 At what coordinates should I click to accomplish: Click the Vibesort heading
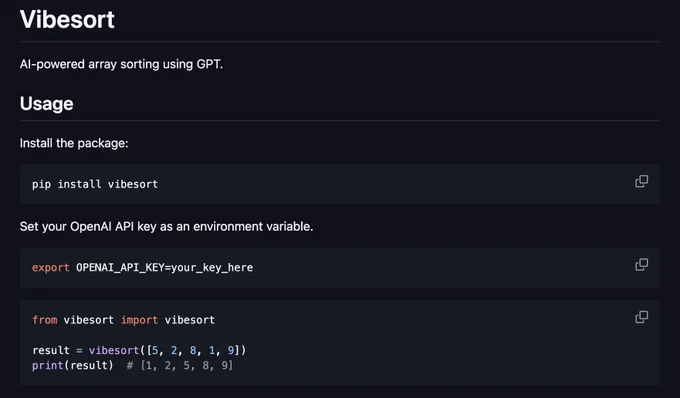(67, 20)
